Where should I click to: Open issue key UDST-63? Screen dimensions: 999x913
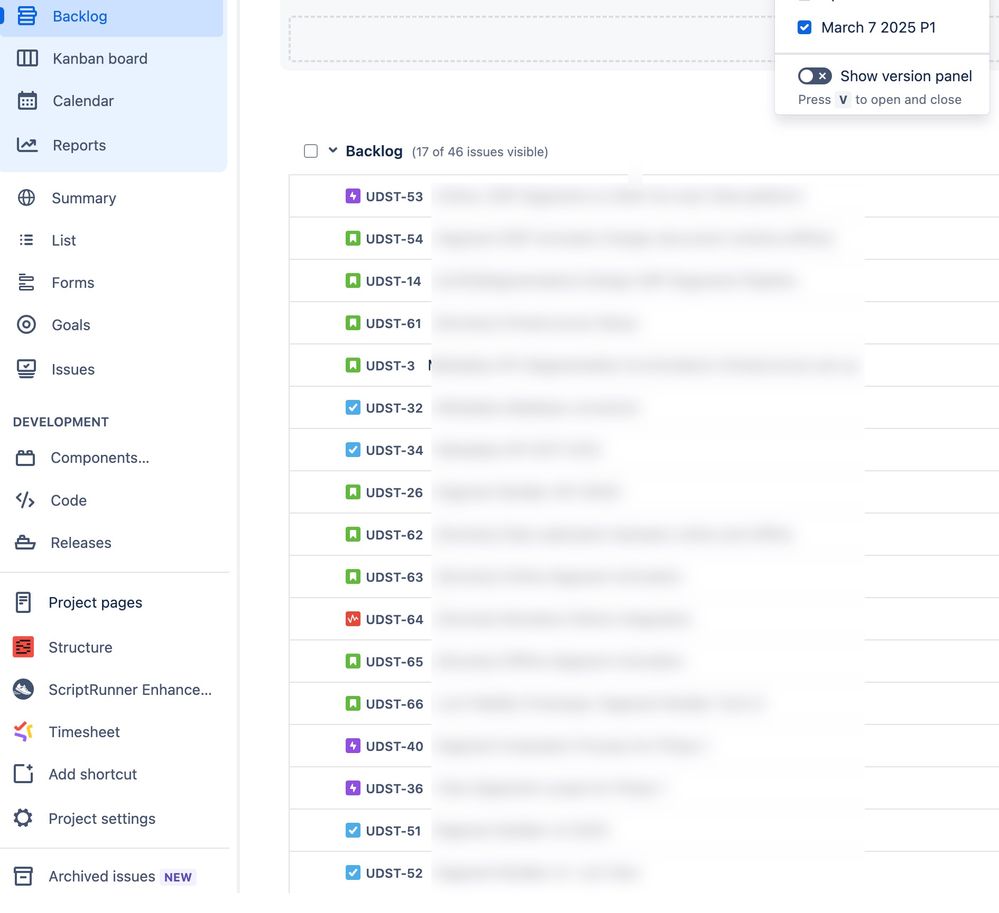[x=394, y=577]
